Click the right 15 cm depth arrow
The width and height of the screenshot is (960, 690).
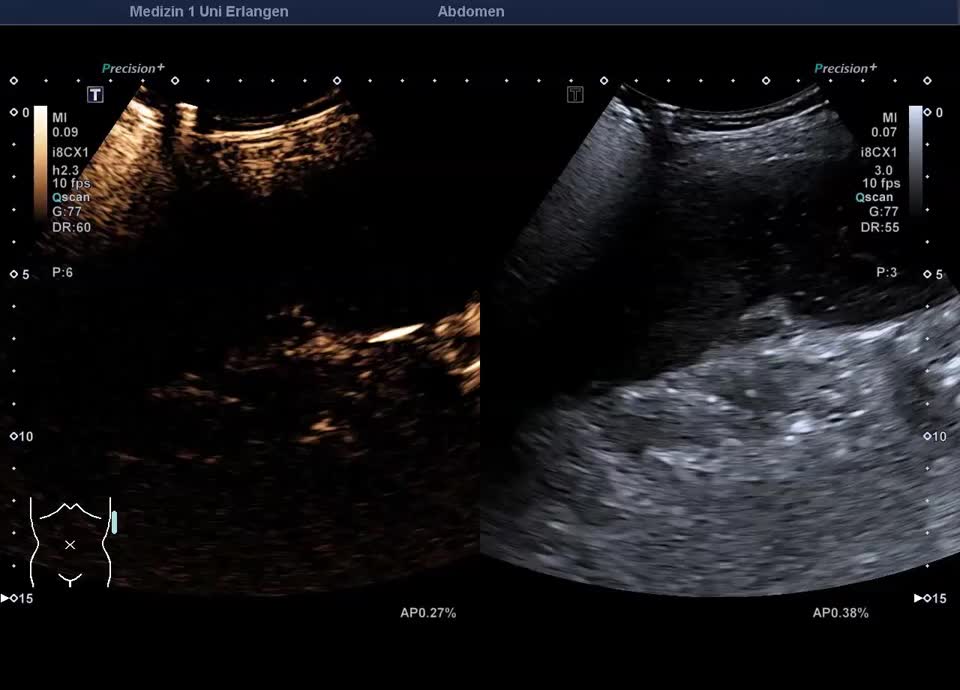pyautogui.click(x=929, y=598)
